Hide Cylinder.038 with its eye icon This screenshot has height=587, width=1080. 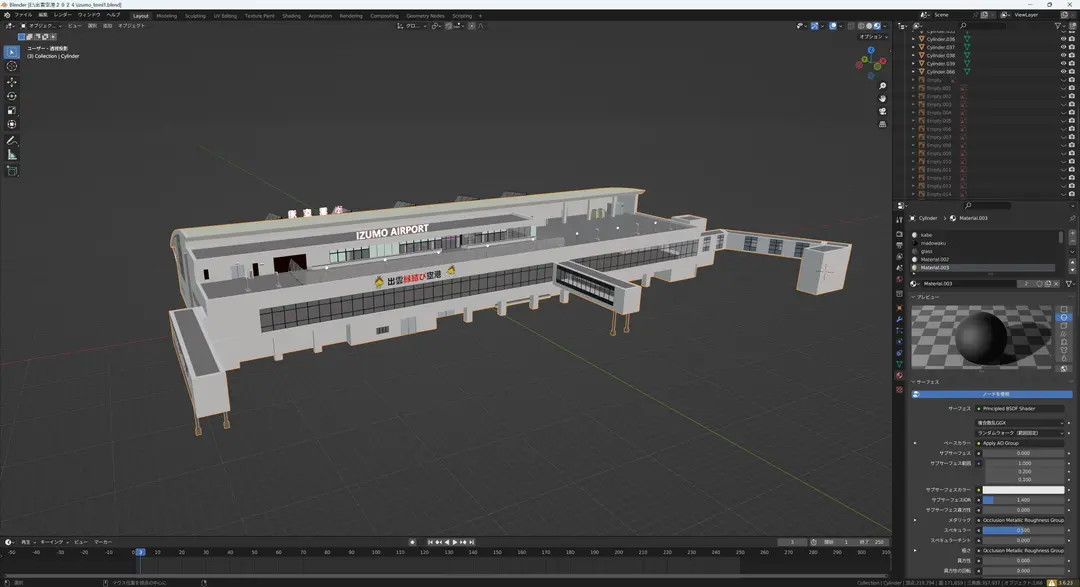point(1063,55)
